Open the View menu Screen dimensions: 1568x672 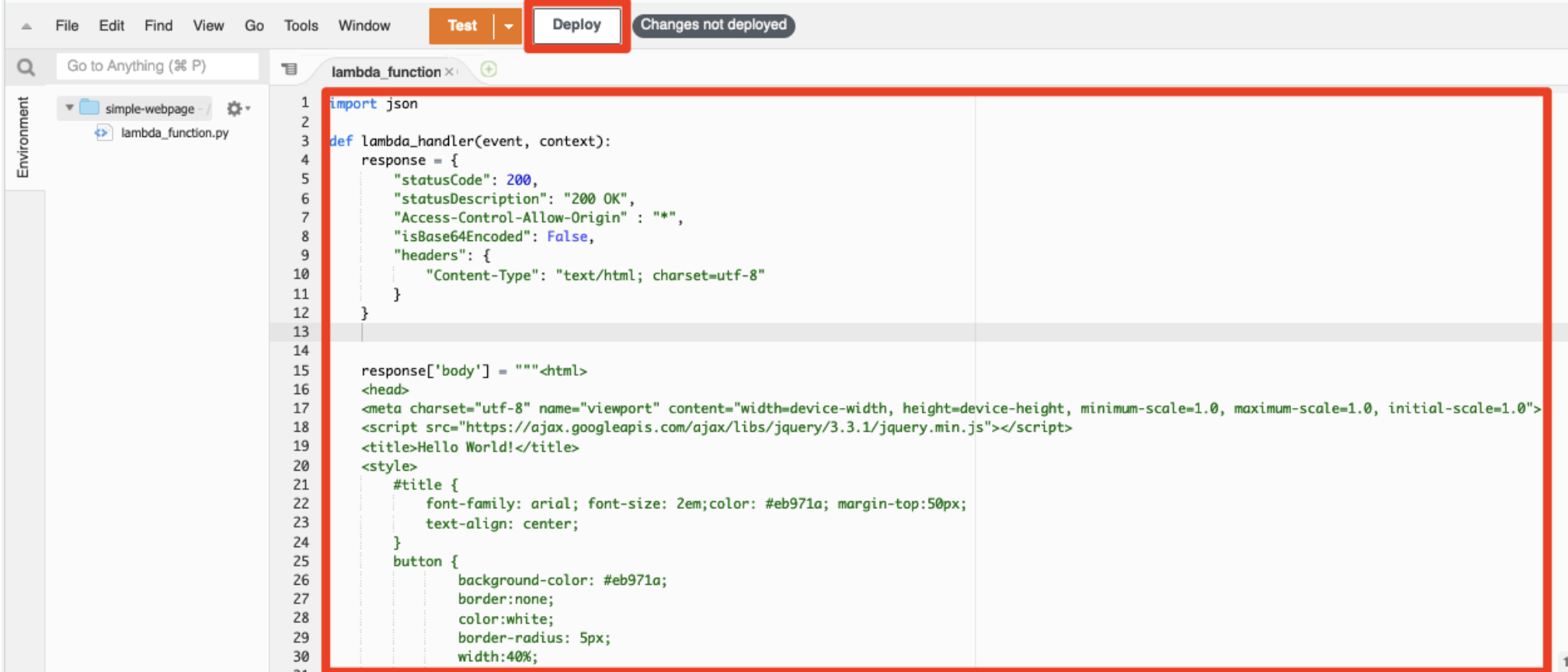[x=208, y=25]
